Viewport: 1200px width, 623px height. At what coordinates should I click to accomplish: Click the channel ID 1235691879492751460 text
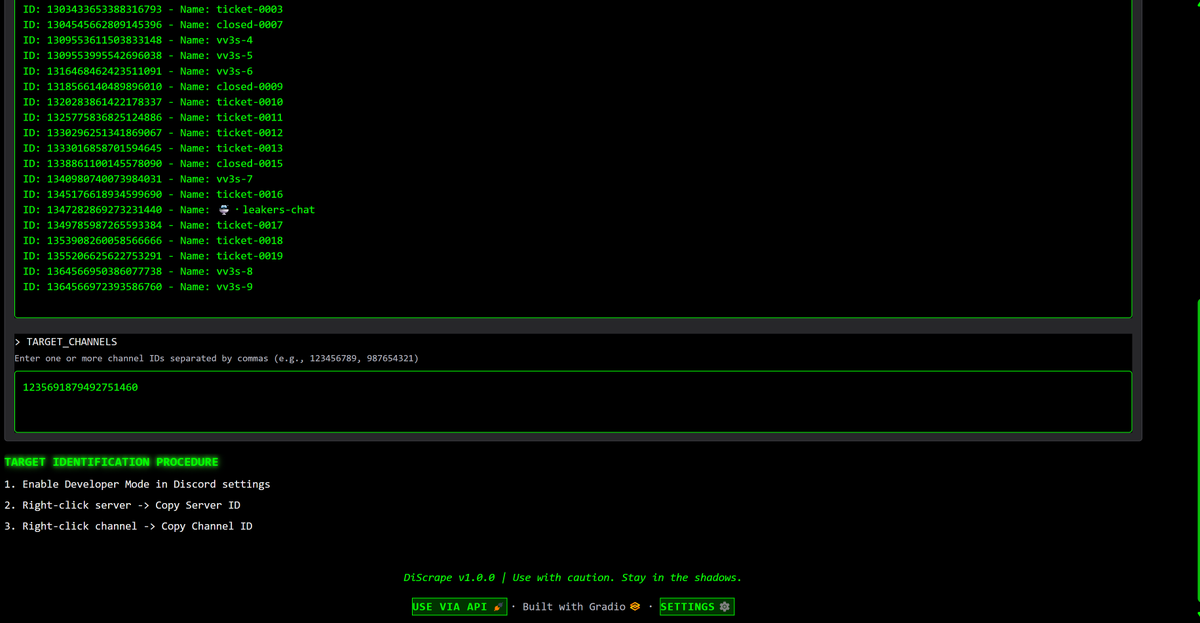(x=80, y=386)
